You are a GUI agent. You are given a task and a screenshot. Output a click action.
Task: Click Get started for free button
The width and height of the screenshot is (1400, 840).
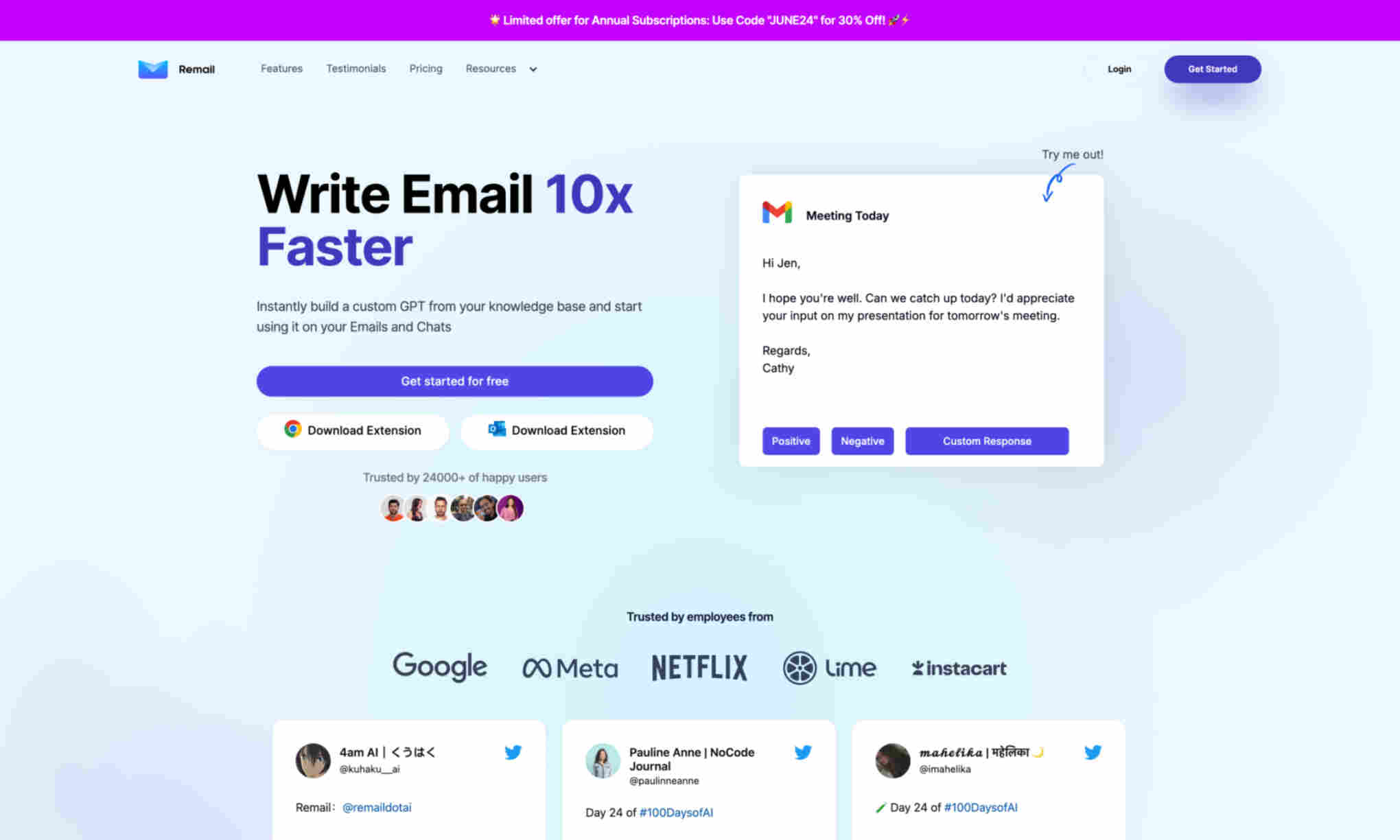click(x=454, y=381)
